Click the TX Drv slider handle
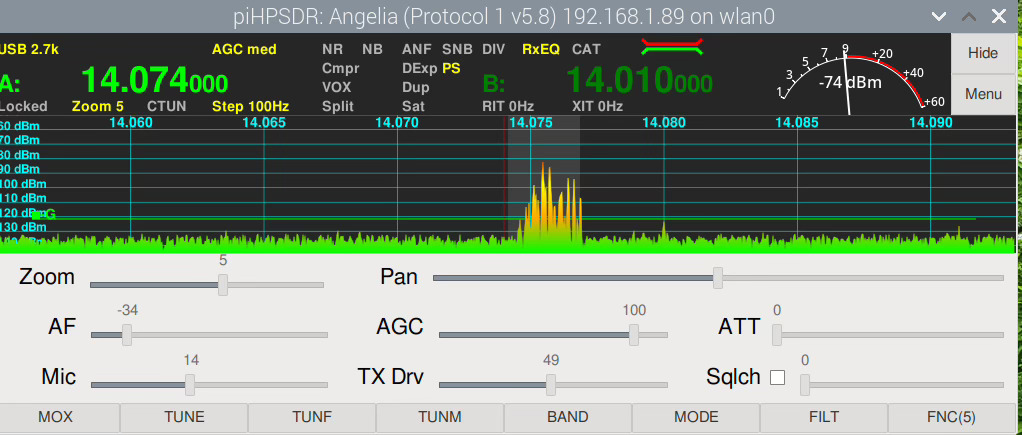The image size is (1022, 435). pyautogui.click(x=550, y=384)
